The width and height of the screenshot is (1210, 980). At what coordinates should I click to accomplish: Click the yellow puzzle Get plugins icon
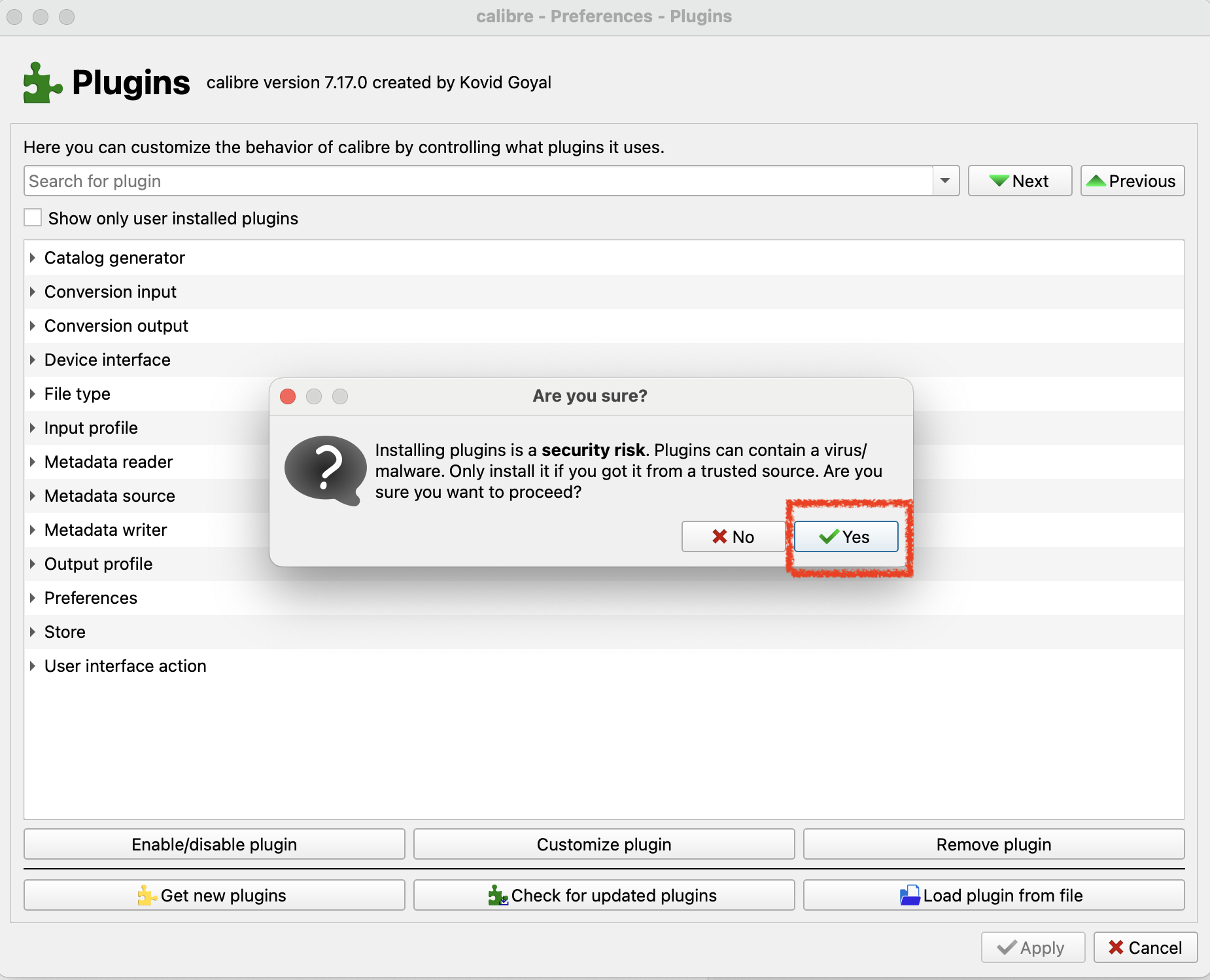147,895
